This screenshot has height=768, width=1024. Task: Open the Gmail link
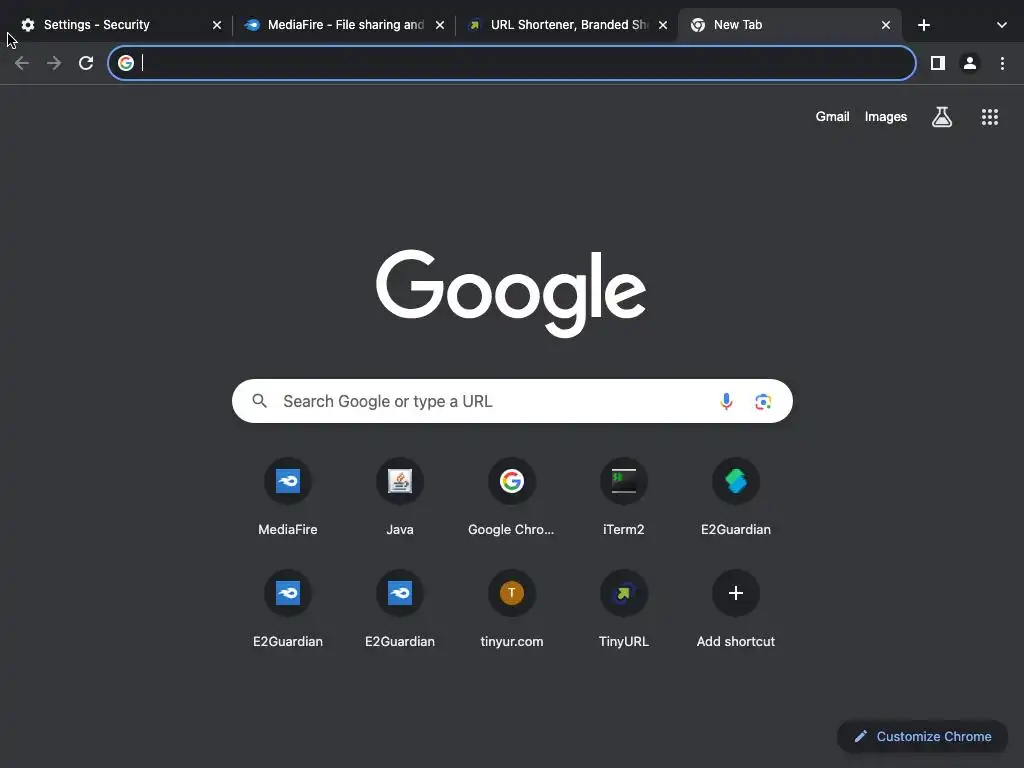click(x=832, y=116)
